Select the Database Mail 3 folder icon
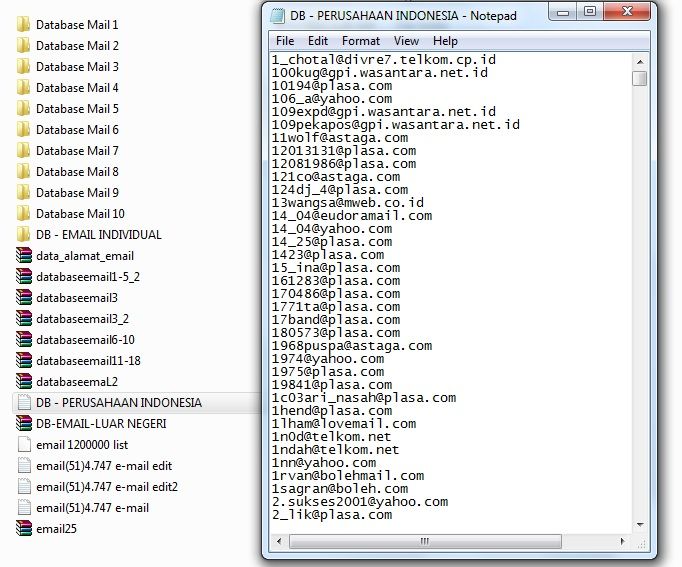682x567 pixels. tap(24, 67)
